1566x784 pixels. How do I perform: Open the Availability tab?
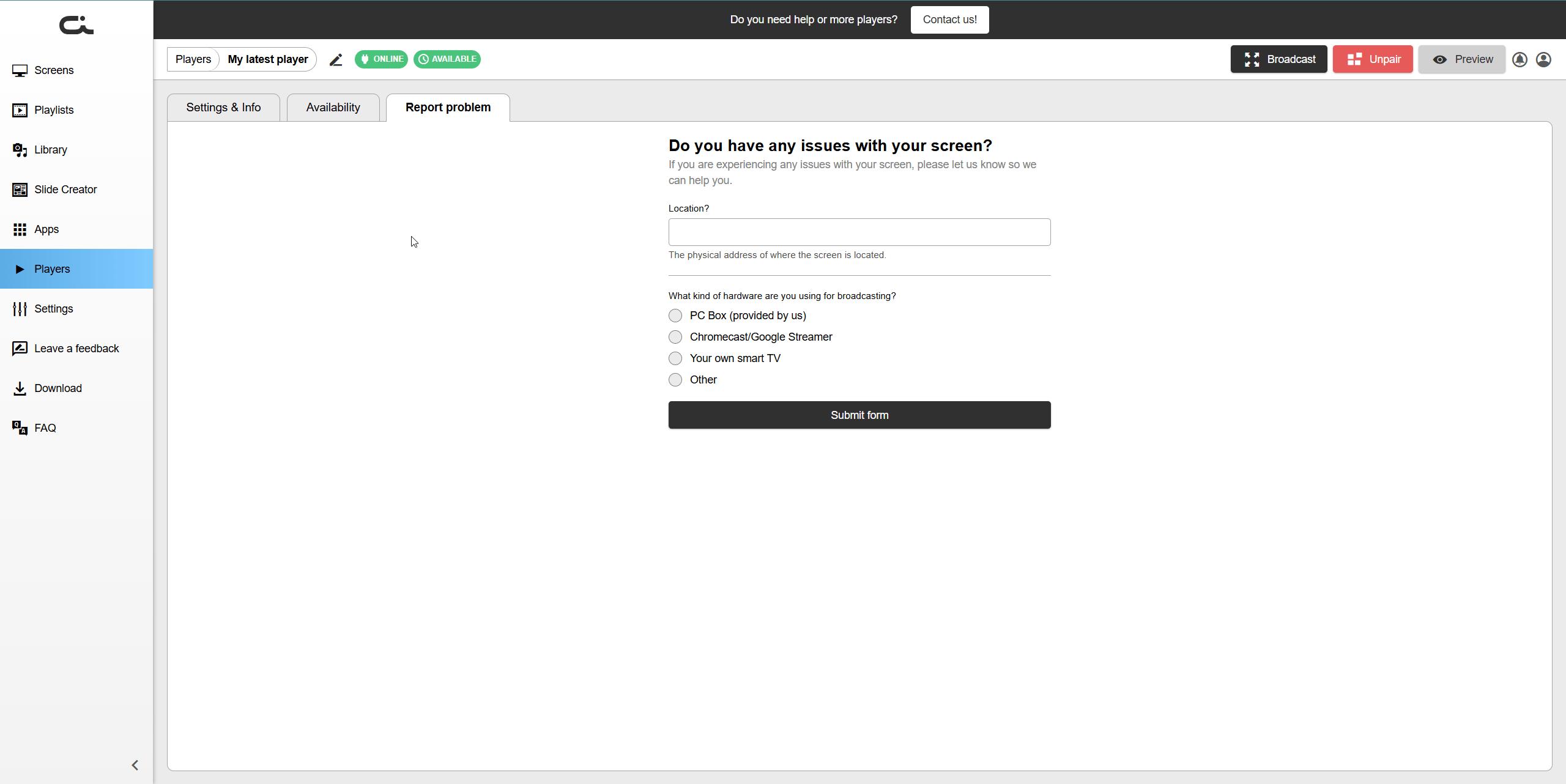(333, 108)
